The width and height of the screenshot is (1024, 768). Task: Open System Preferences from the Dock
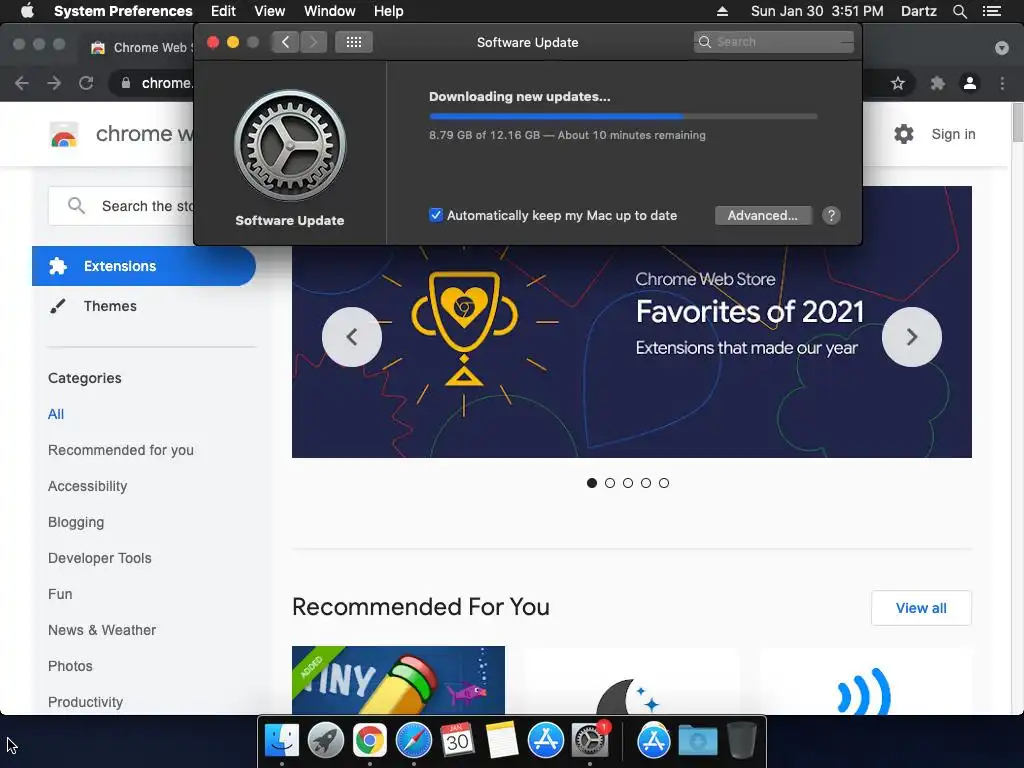pos(590,741)
